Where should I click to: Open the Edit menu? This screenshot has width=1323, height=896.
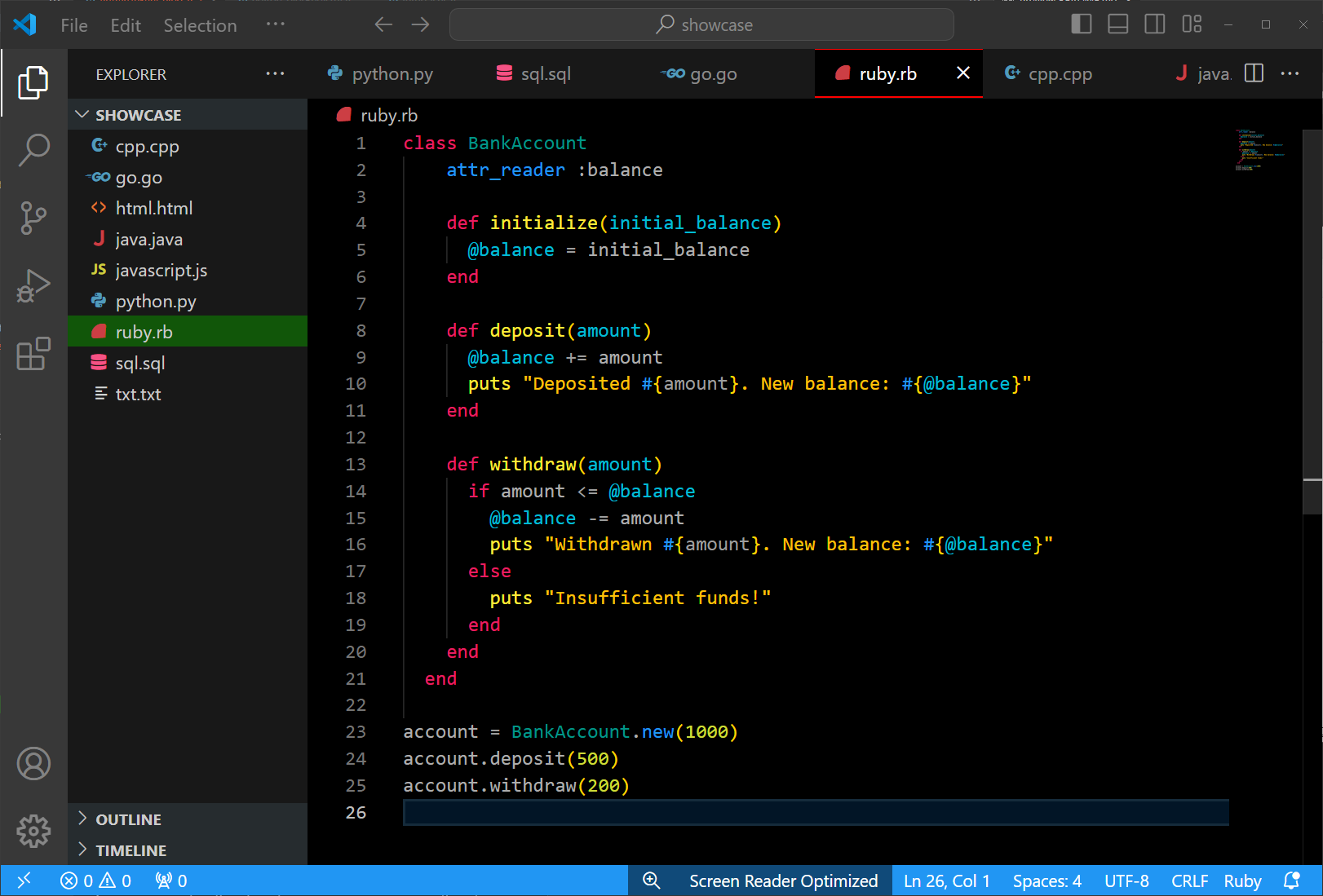pos(126,25)
